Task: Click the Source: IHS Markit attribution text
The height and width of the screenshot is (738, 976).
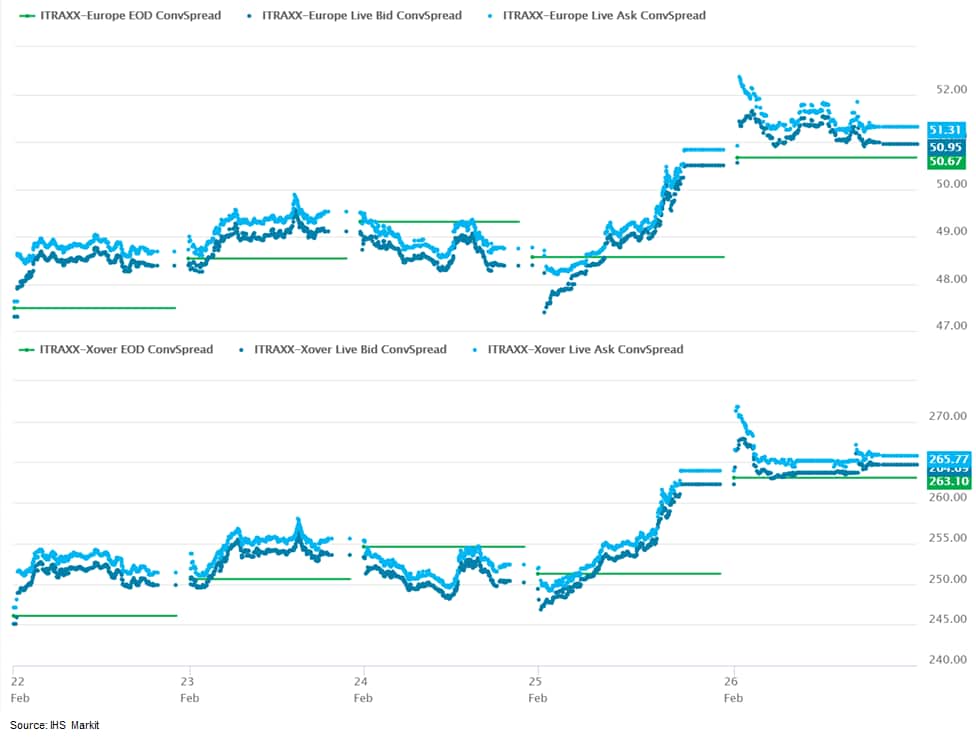Action: pyautogui.click(x=55, y=725)
